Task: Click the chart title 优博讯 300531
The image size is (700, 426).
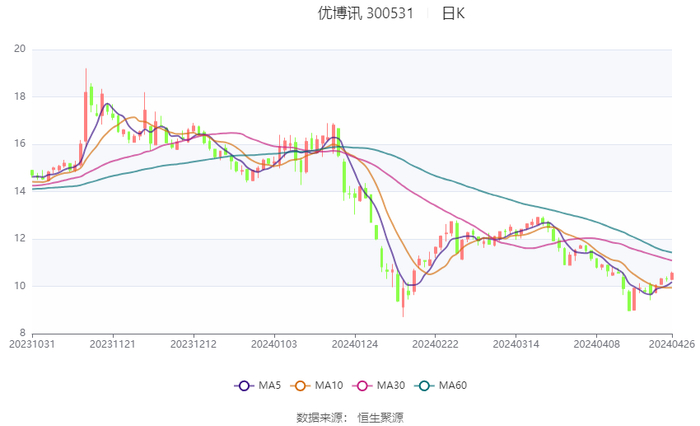Action: pos(366,13)
